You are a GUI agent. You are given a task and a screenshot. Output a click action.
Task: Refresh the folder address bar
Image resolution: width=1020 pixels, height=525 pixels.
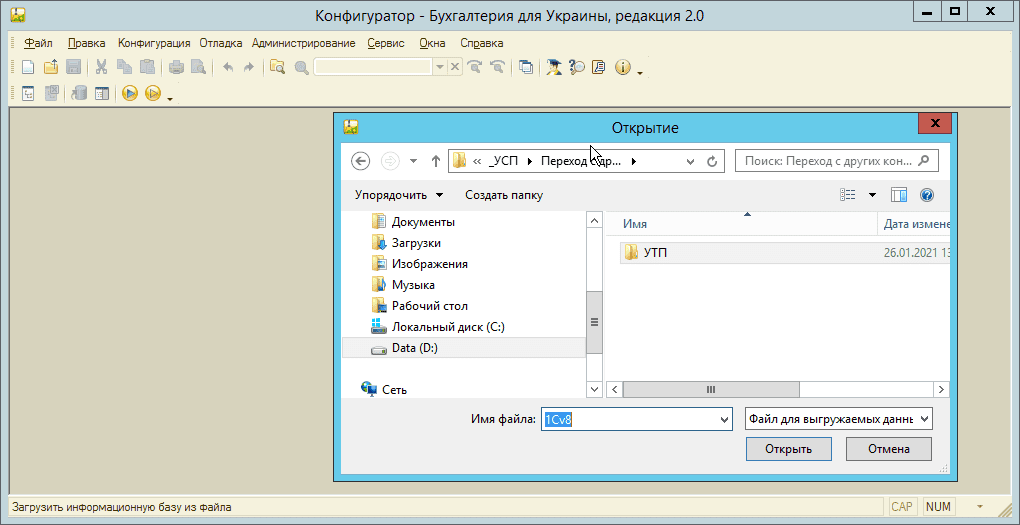point(712,161)
